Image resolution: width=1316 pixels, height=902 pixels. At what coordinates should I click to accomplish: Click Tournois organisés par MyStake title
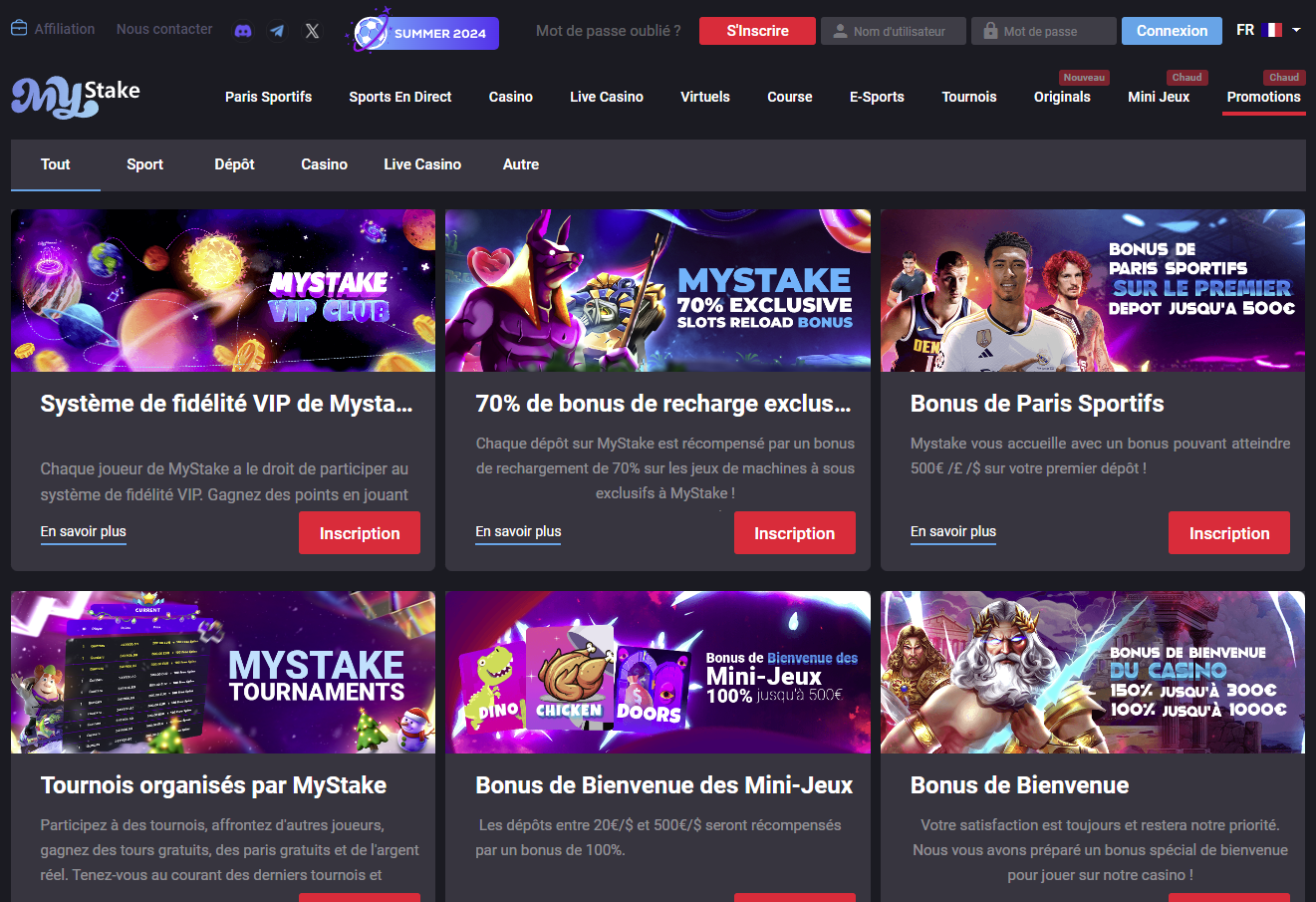click(x=213, y=785)
